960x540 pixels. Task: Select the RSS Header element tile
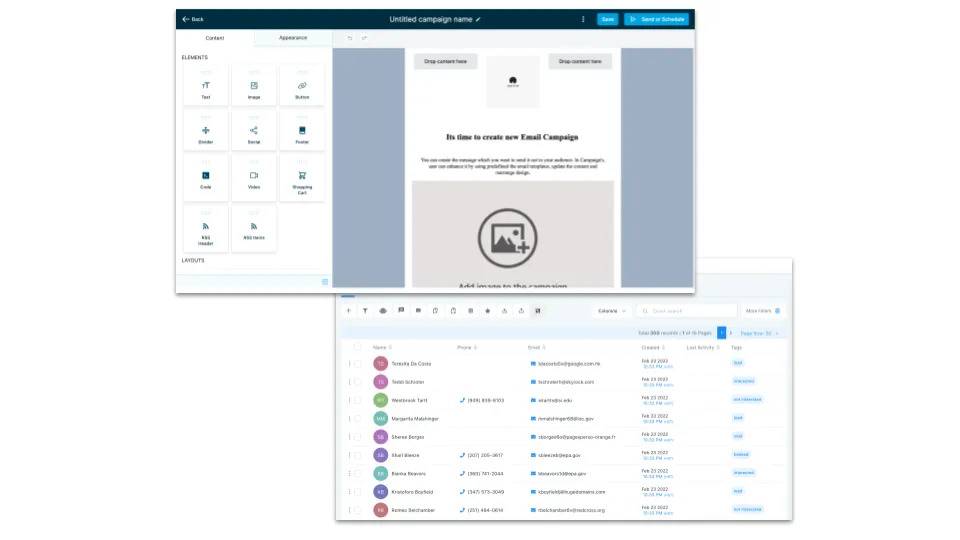(x=206, y=228)
